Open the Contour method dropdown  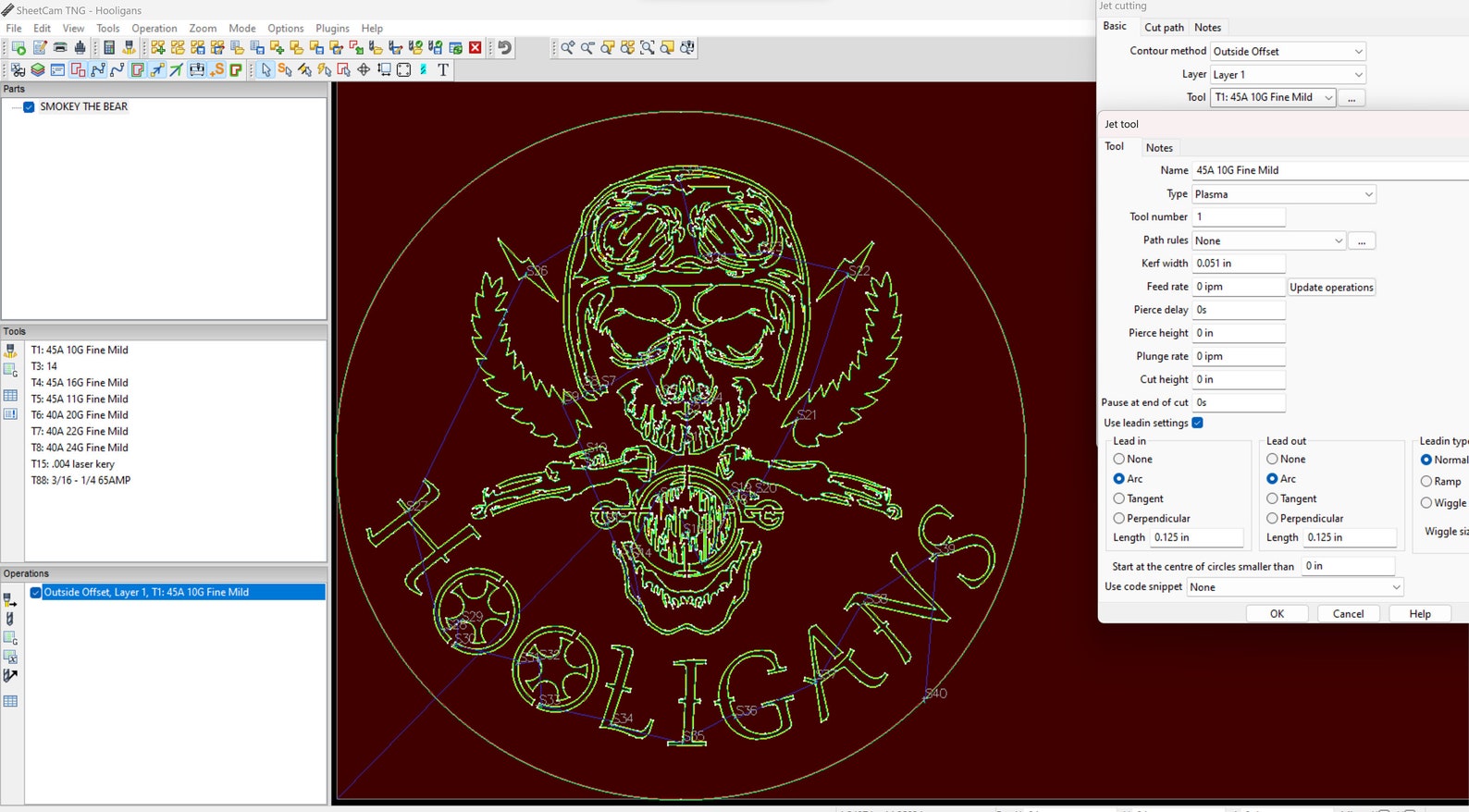(x=1288, y=52)
